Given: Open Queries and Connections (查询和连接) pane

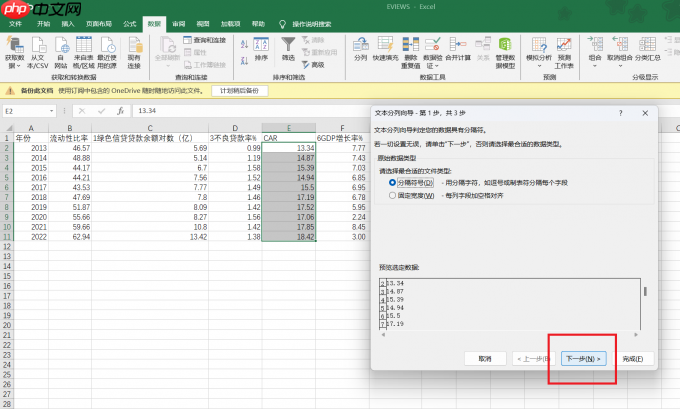Looking at the screenshot, I should [x=205, y=40].
